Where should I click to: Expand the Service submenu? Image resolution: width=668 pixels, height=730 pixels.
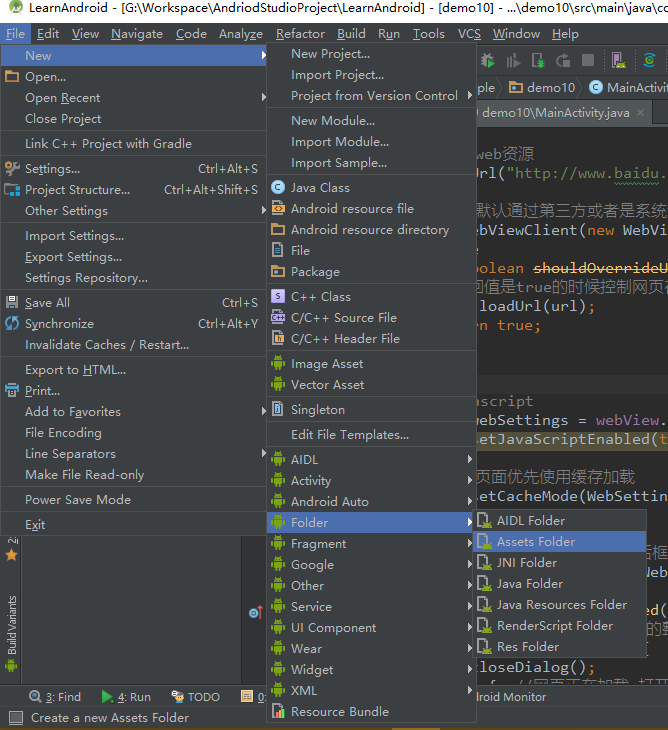click(x=372, y=606)
